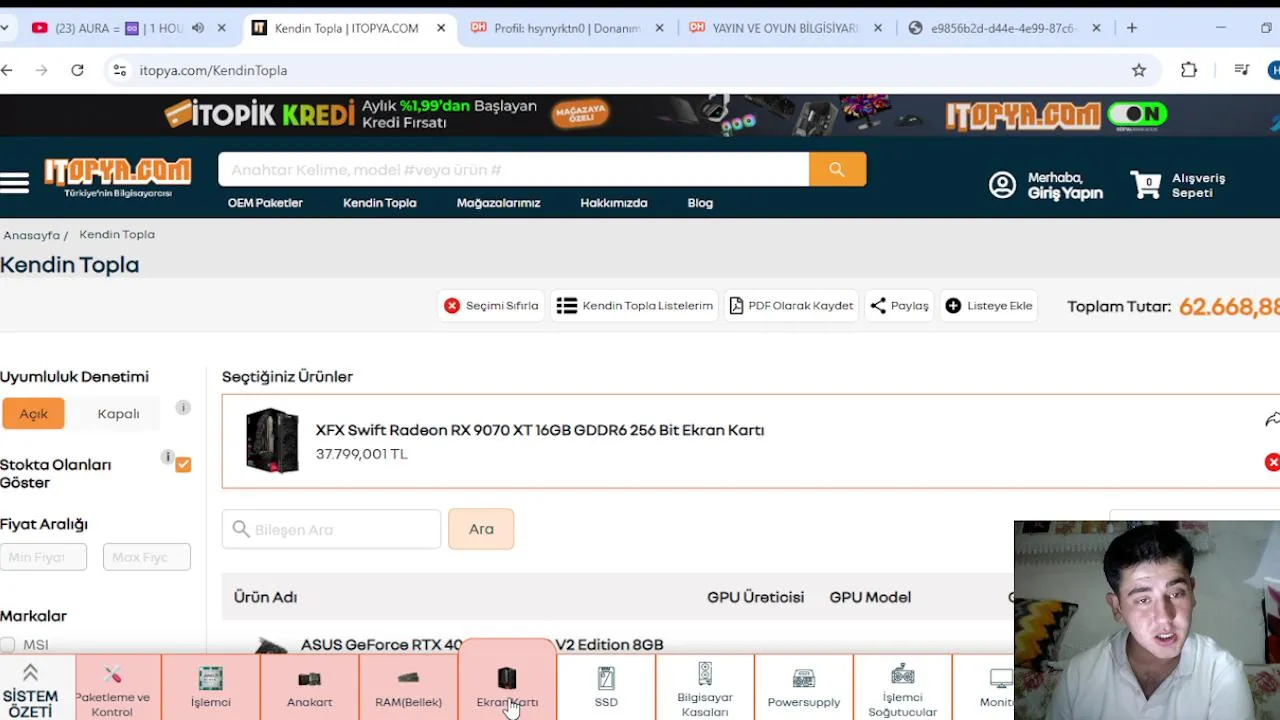
Task: Open the browser extensions puzzle icon
Action: coord(1189,70)
